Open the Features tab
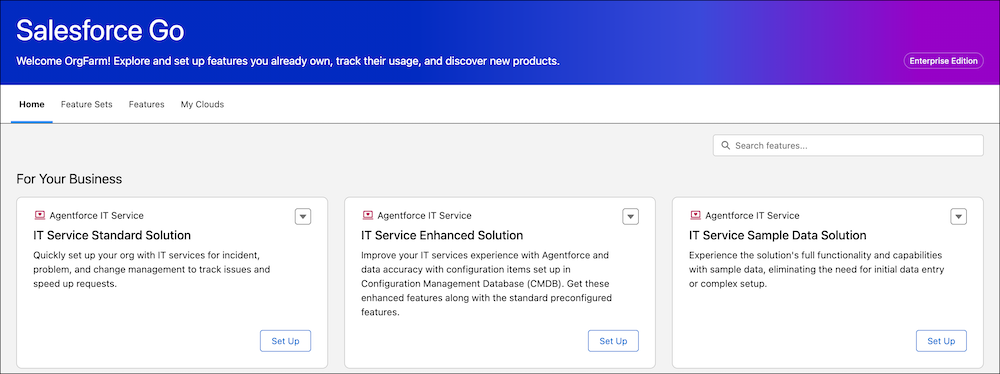1000x374 pixels. click(x=147, y=104)
